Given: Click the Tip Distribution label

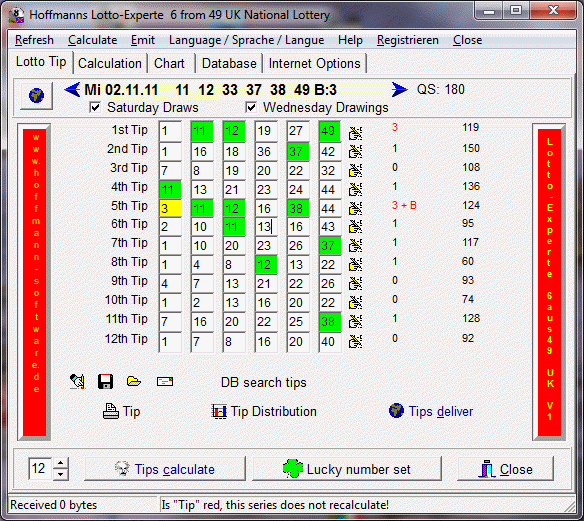Looking at the screenshot, I should coord(274,412).
